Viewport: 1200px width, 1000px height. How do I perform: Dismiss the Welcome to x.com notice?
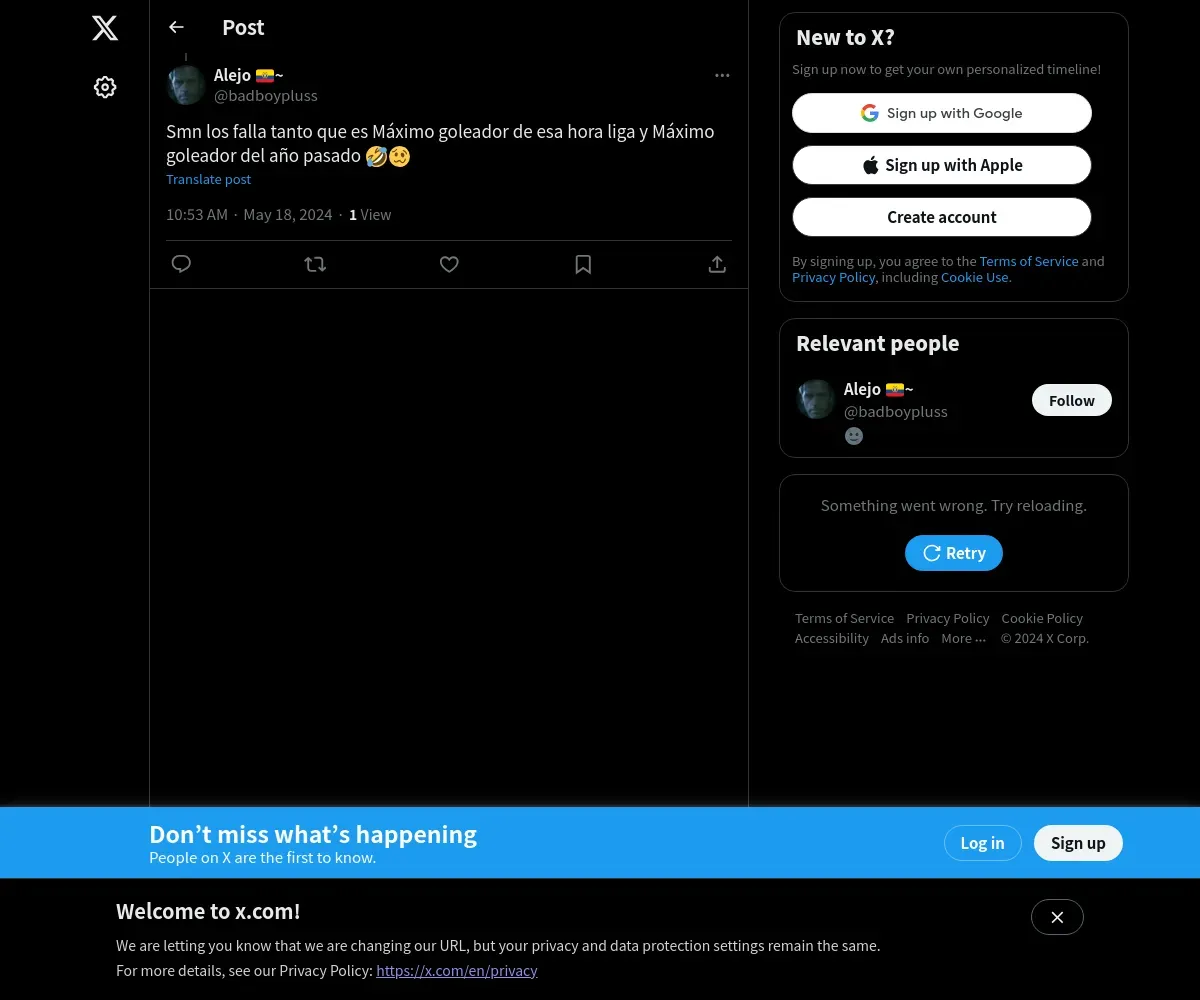pyautogui.click(x=1057, y=917)
